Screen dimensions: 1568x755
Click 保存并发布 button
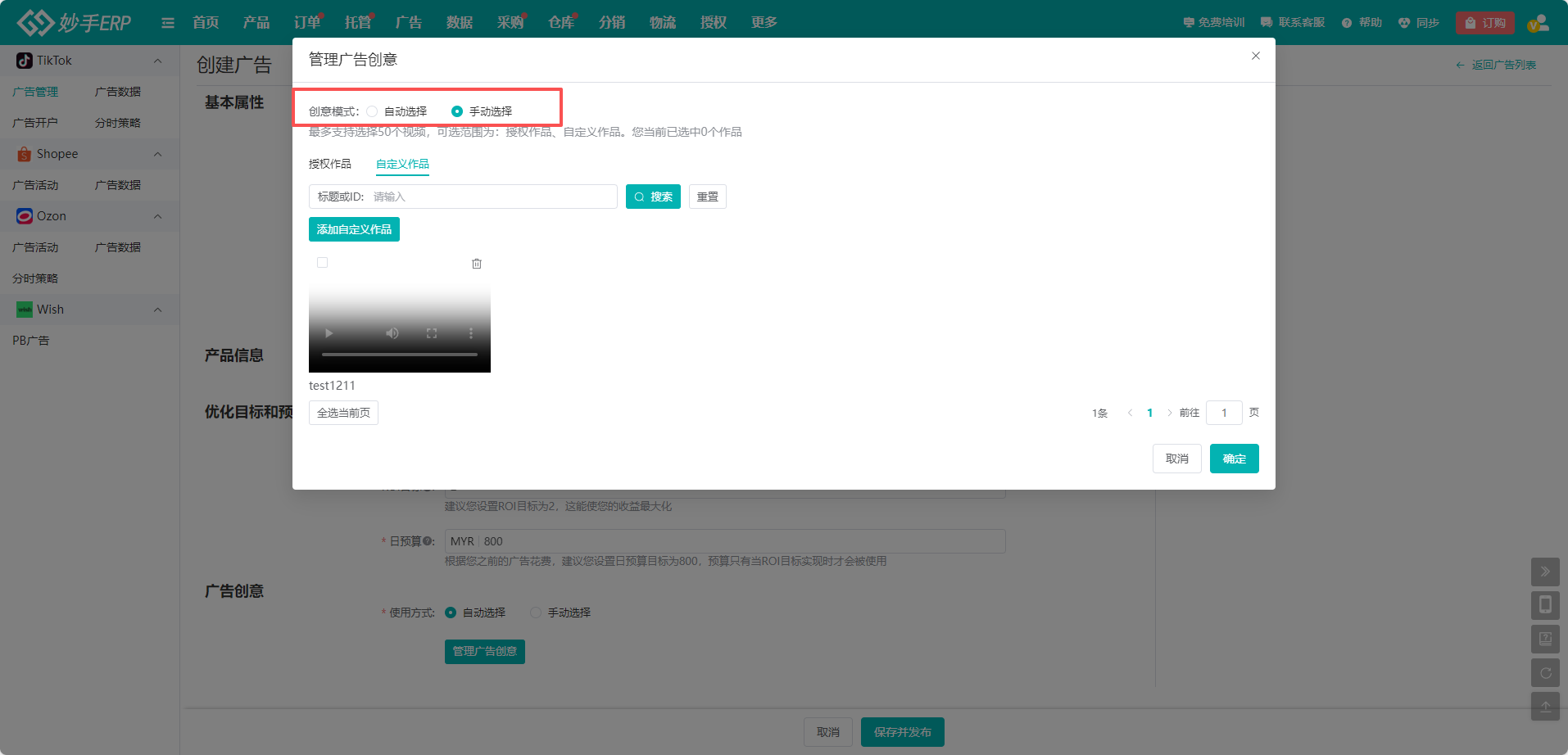pos(903,732)
